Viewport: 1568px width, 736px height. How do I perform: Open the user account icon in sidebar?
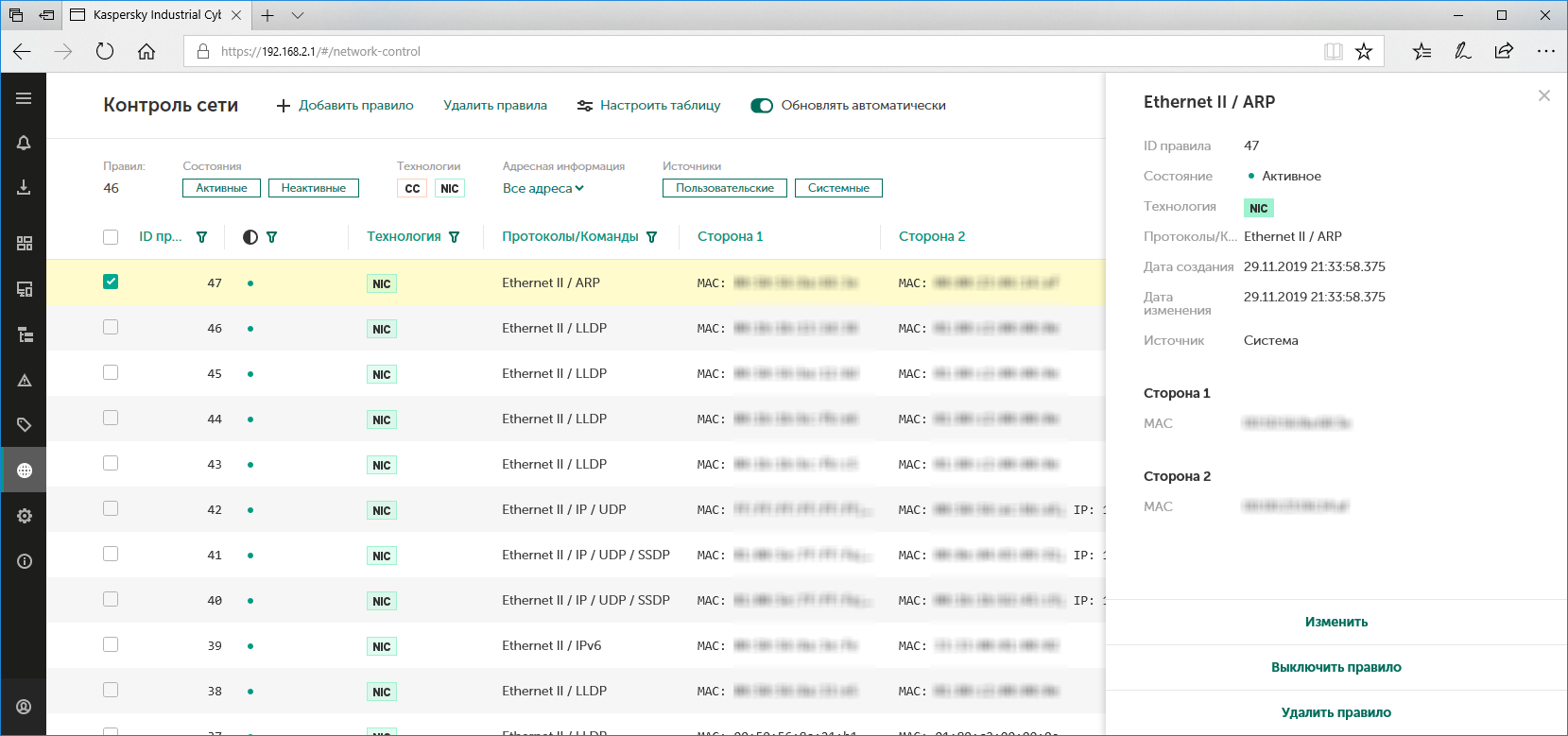[x=24, y=707]
